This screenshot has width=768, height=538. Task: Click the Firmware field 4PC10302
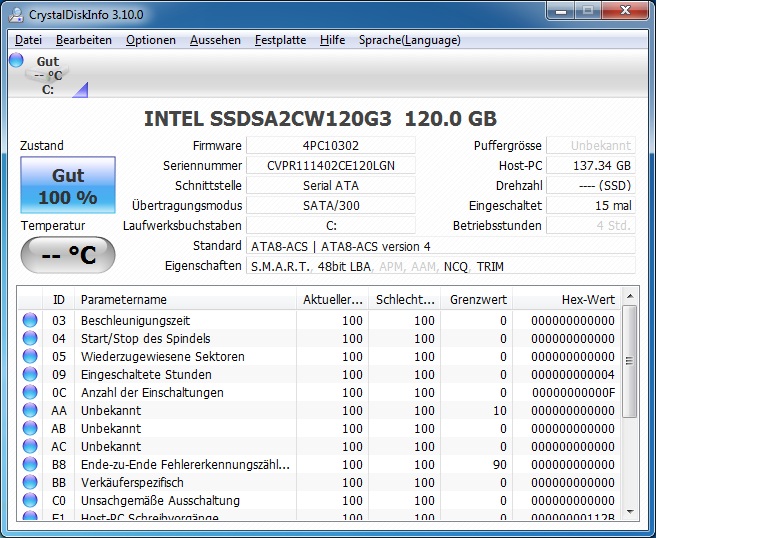coord(331,146)
